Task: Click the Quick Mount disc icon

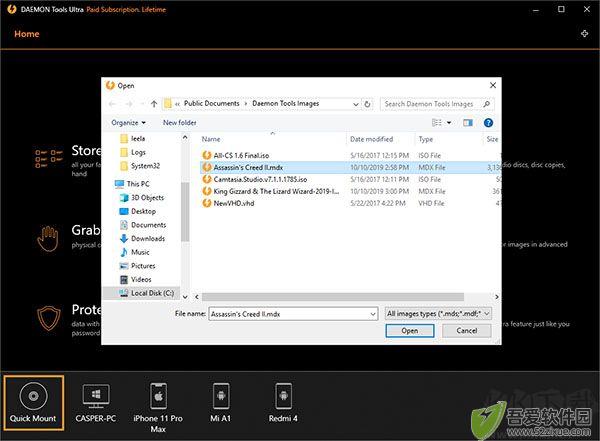Action: coord(33,396)
